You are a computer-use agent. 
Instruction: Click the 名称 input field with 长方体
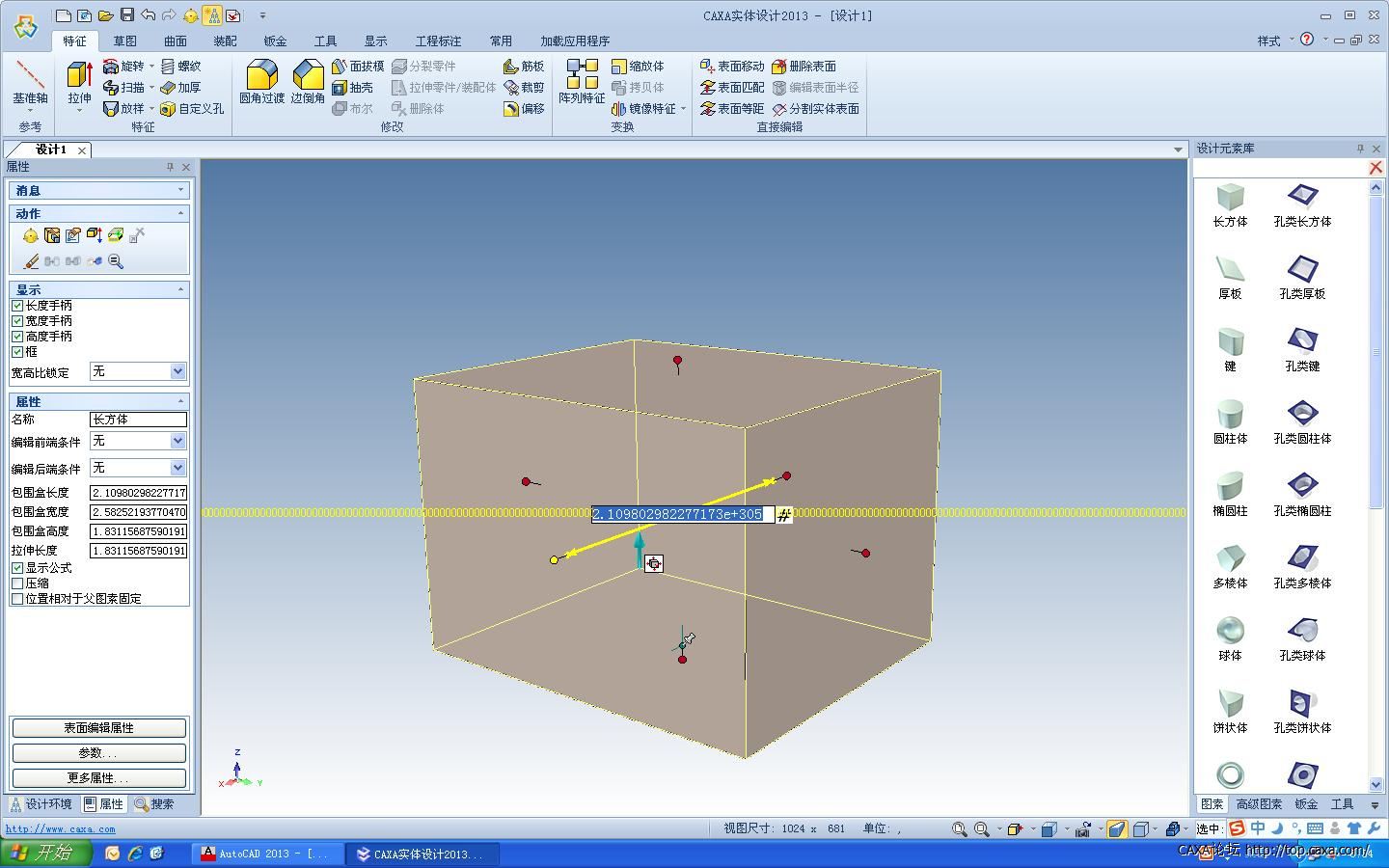[138, 420]
